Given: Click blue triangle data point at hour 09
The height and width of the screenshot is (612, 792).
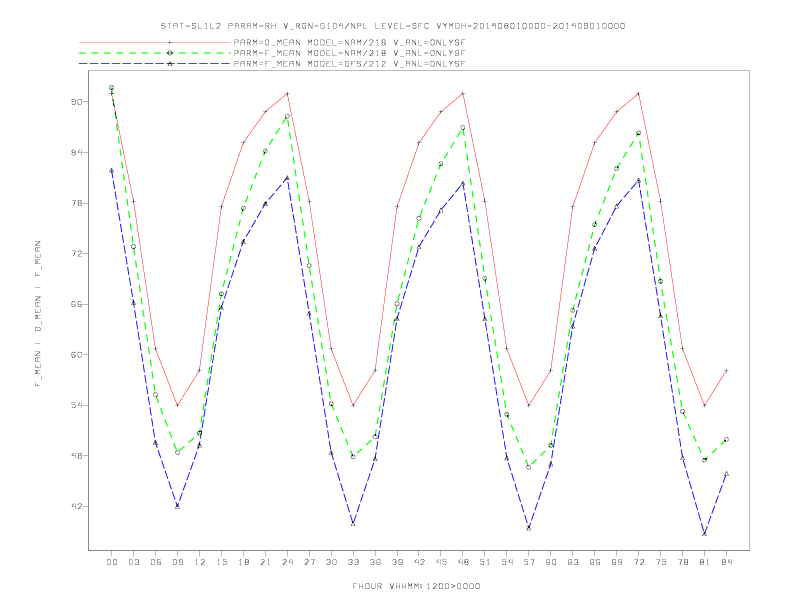Looking at the screenshot, I should (x=177, y=506).
